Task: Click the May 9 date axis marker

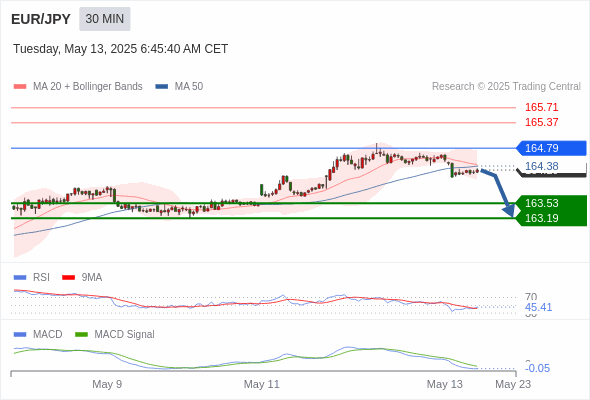Action: (107, 384)
